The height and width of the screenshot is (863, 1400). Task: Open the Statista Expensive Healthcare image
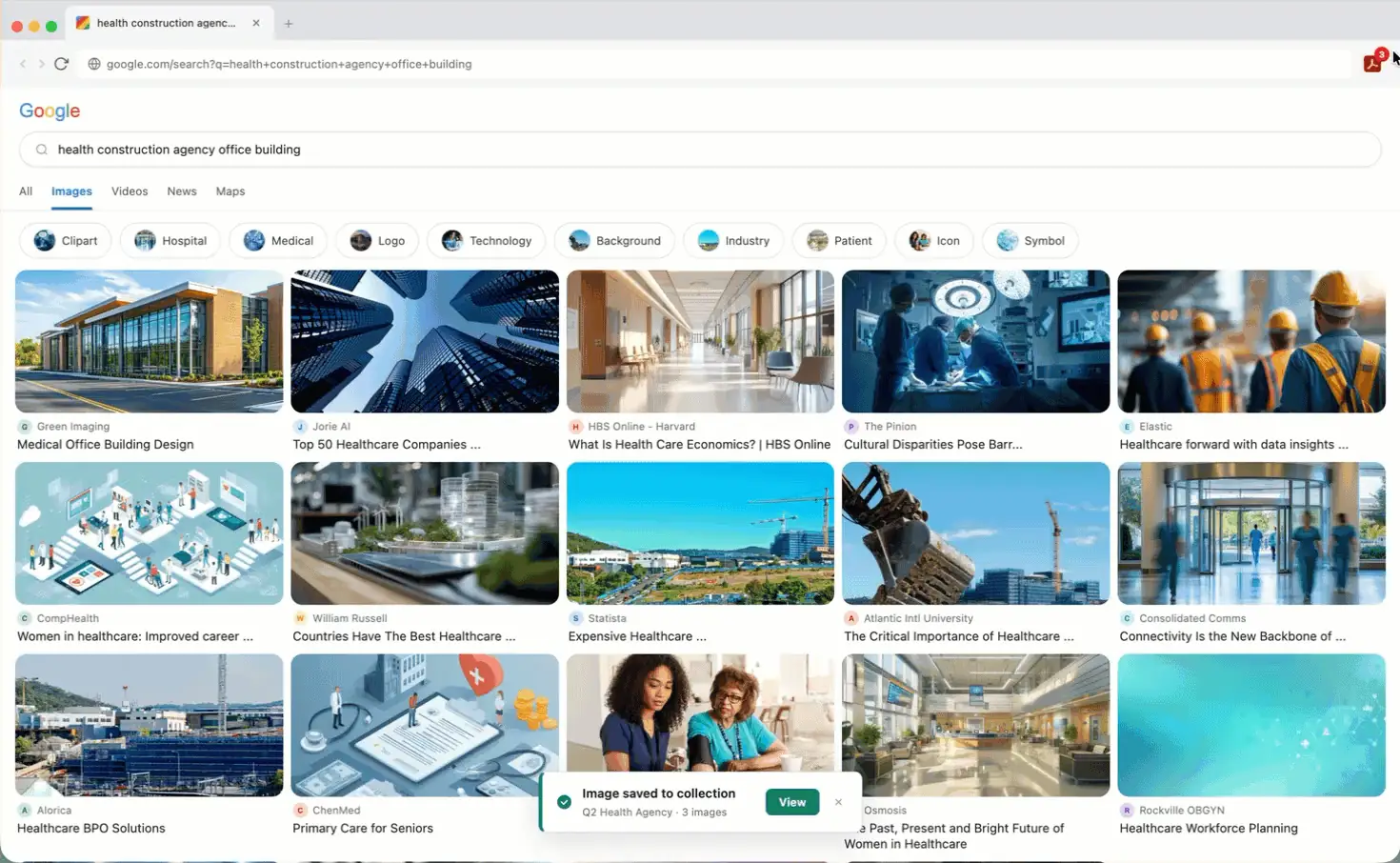click(x=700, y=533)
